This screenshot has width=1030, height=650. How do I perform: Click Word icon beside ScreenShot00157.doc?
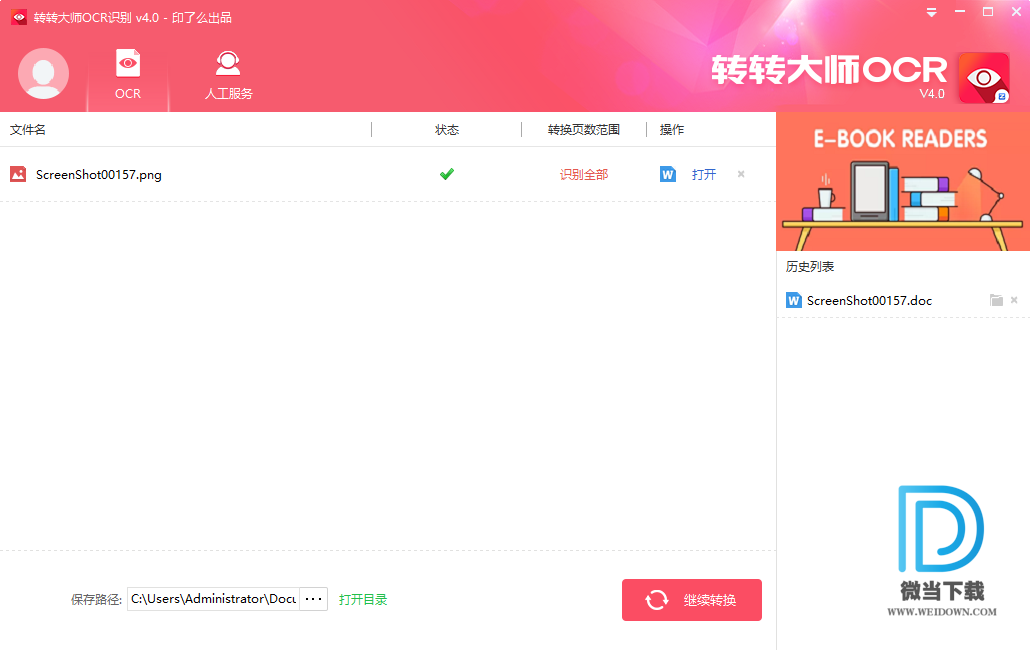[x=794, y=300]
